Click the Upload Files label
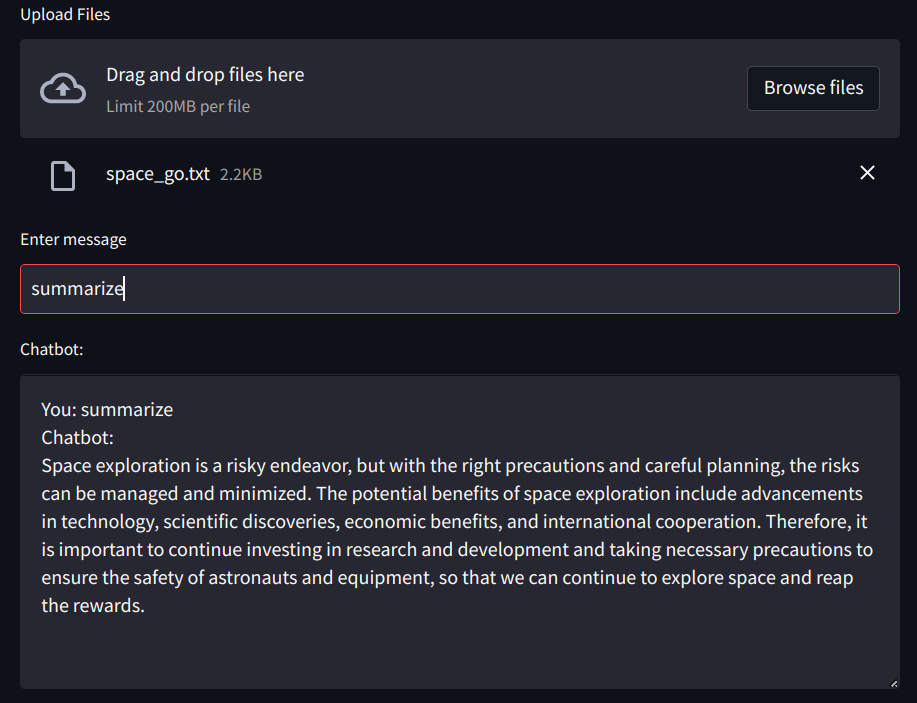Image resolution: width=917 pixels, height=703 pixels. 65,14
